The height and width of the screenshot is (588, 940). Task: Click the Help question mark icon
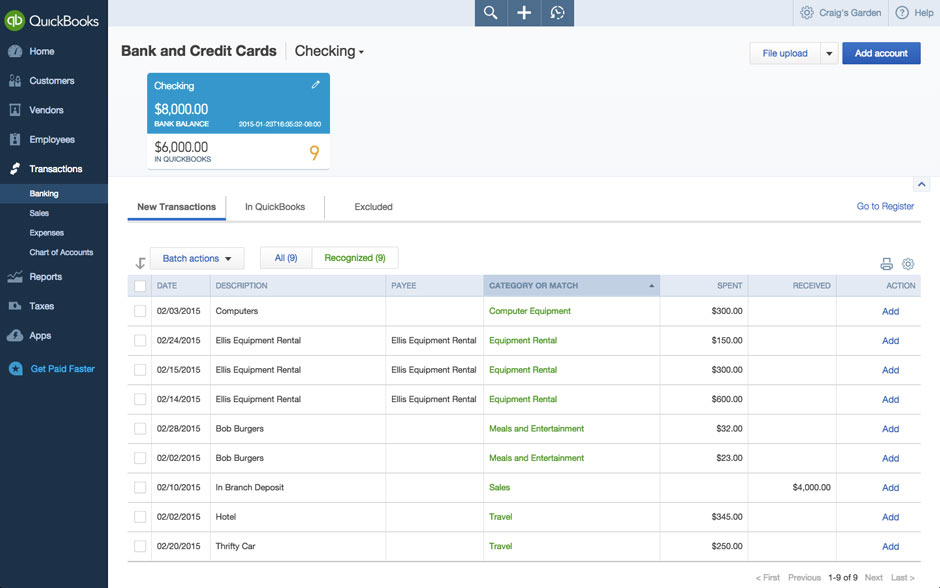point(902,13)
